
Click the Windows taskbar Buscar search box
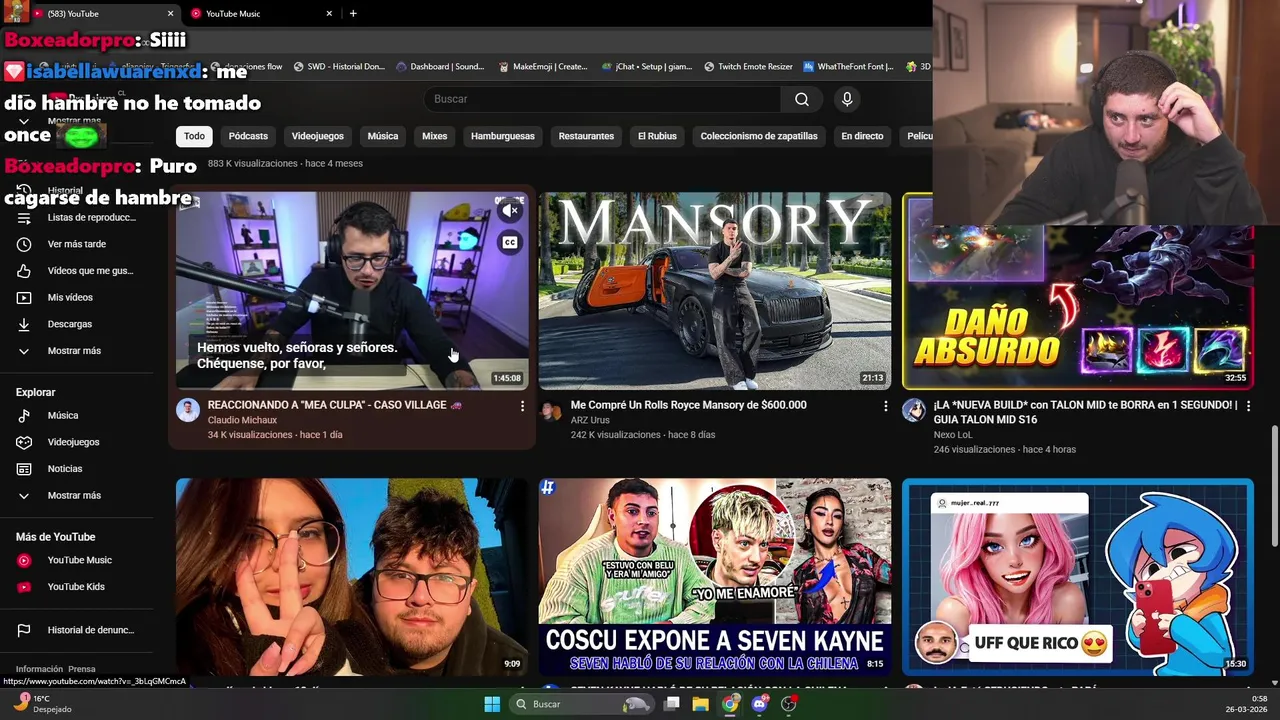(583, 704)
